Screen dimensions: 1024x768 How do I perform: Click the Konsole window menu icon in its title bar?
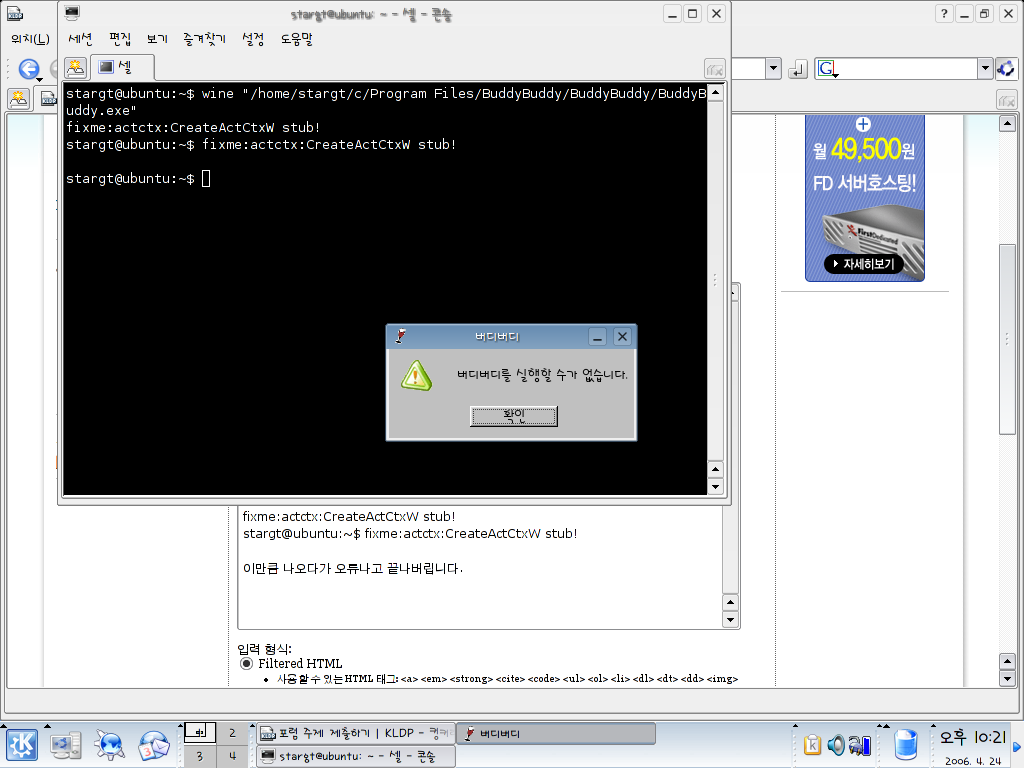click(72, 13)
